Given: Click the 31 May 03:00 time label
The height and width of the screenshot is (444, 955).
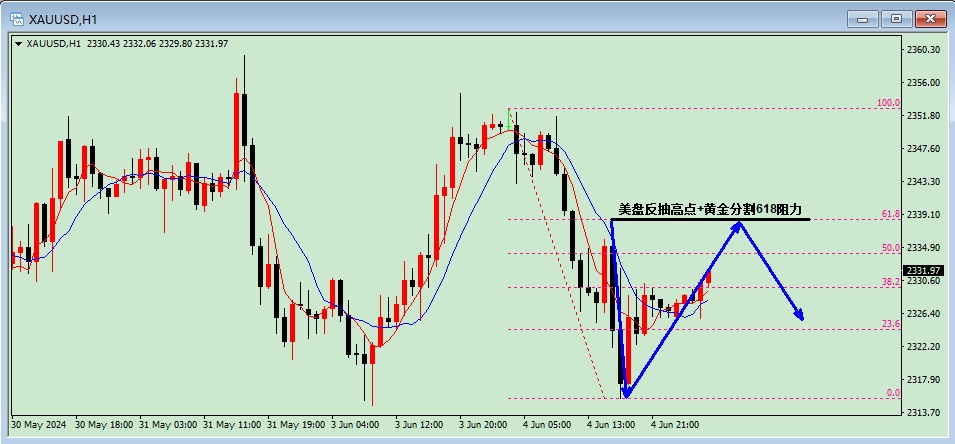Looking at the screenshot, I should 168,424.
